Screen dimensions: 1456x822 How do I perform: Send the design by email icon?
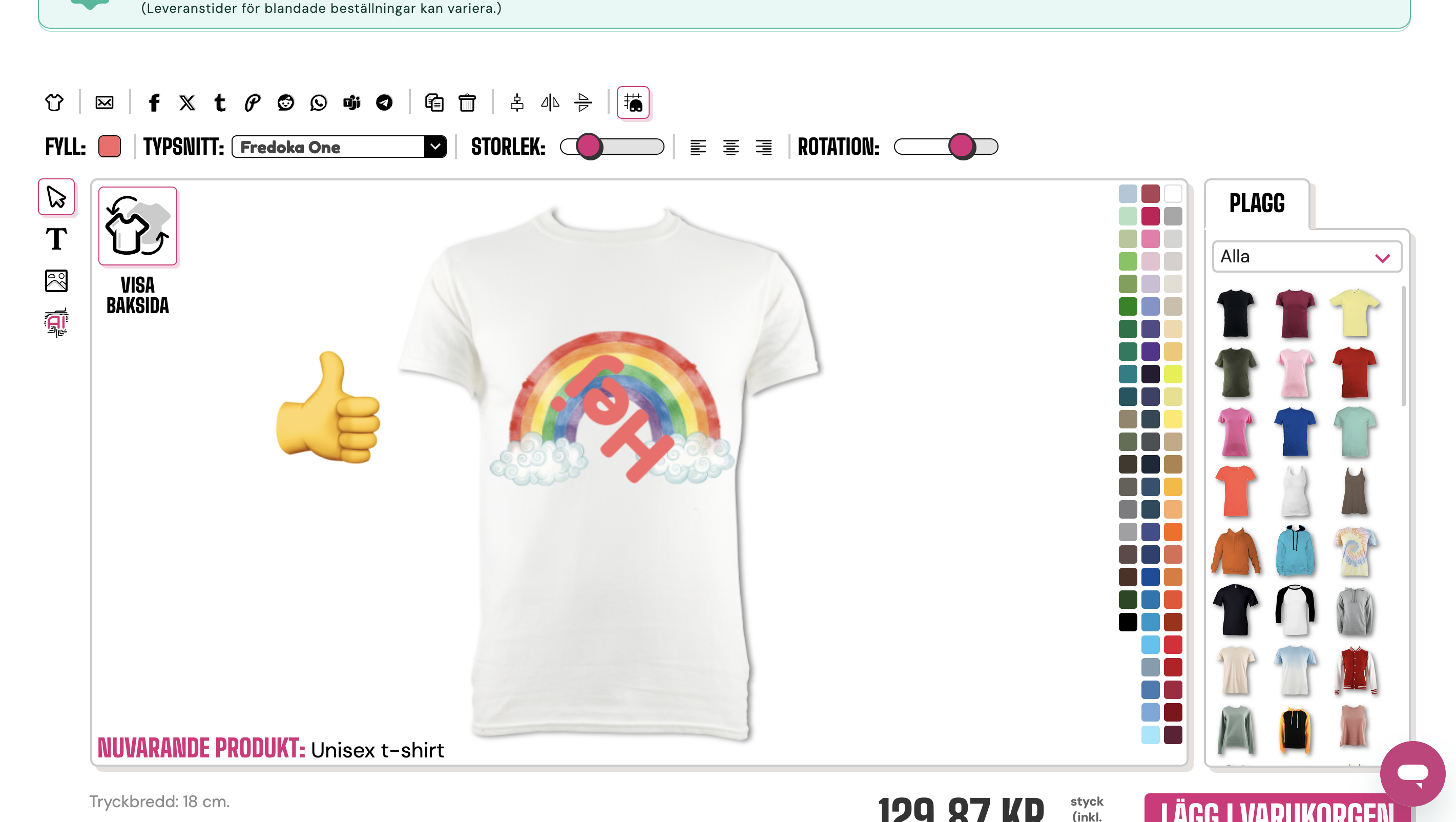[x=104, y=102]
